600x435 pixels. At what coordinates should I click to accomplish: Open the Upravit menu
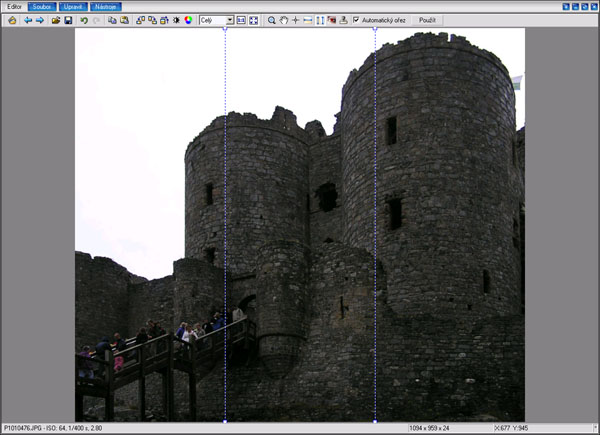click(73, 6)
